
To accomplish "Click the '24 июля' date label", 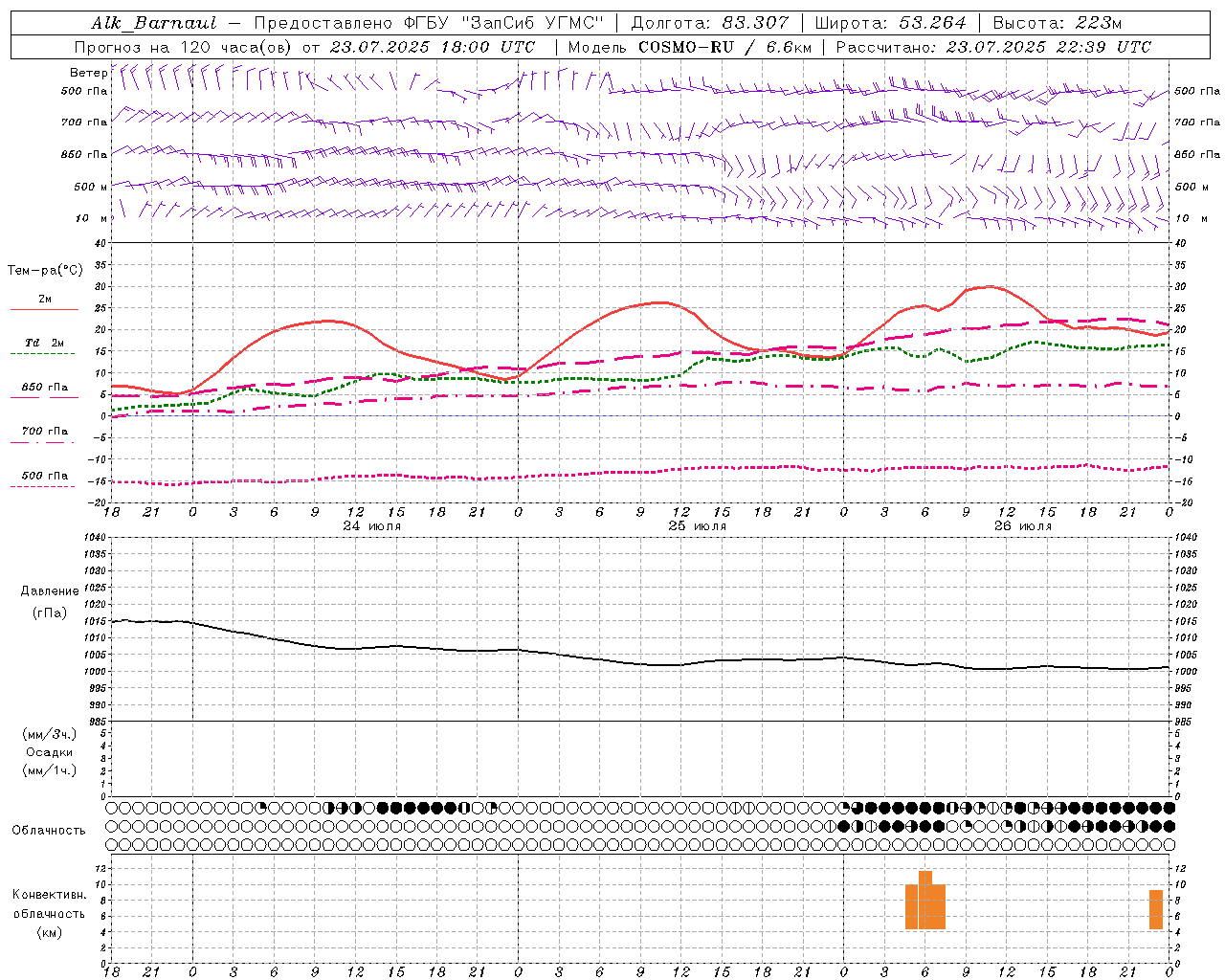I will pyautogui.click(x=372, y=526).
